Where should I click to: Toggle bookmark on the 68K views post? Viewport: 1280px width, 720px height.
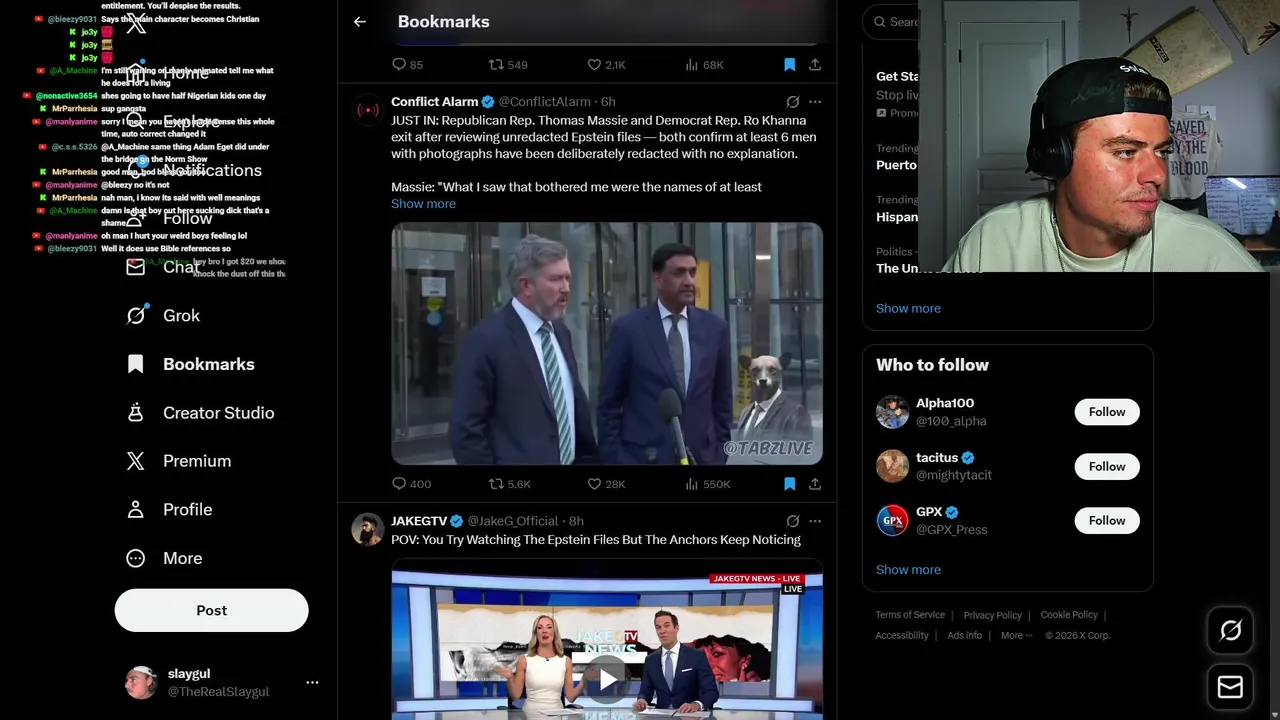coord(789,64)
